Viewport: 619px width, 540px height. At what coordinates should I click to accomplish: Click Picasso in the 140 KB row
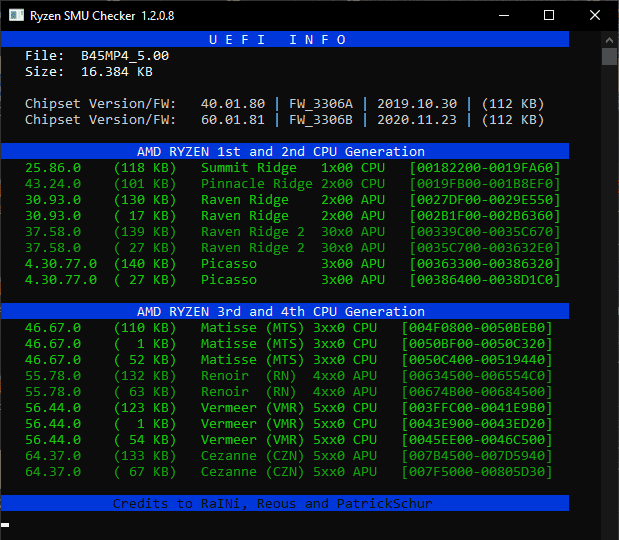click(x=229, y=264)
